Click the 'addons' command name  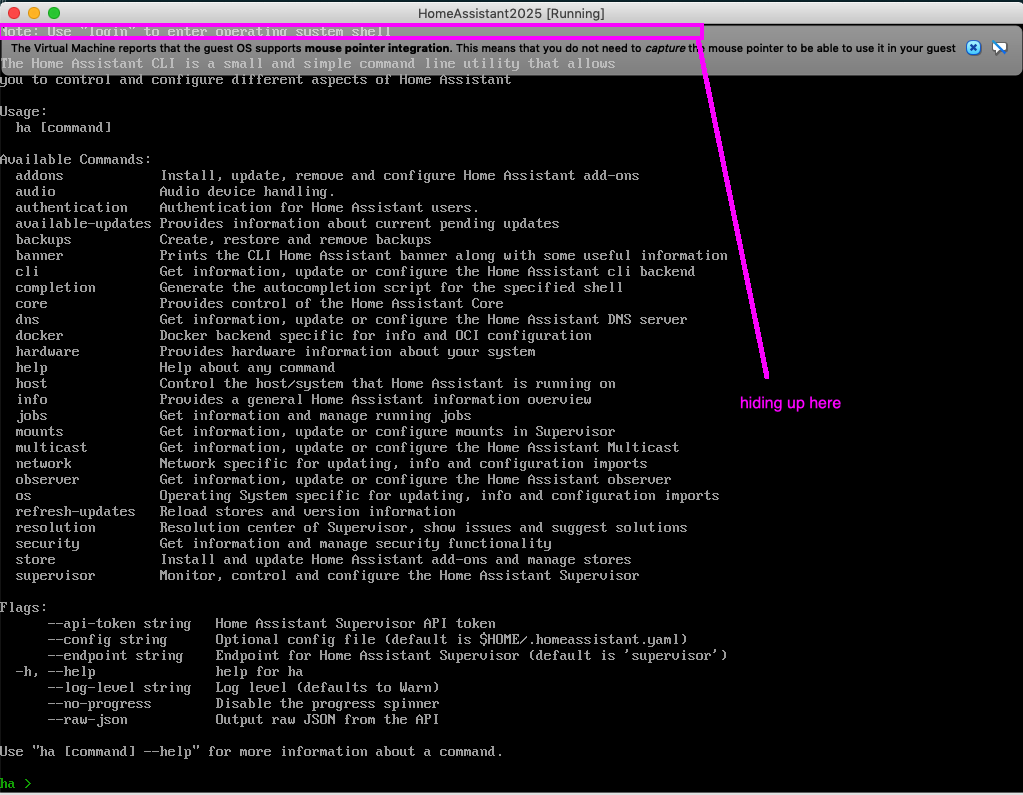(x=39, y=175)
